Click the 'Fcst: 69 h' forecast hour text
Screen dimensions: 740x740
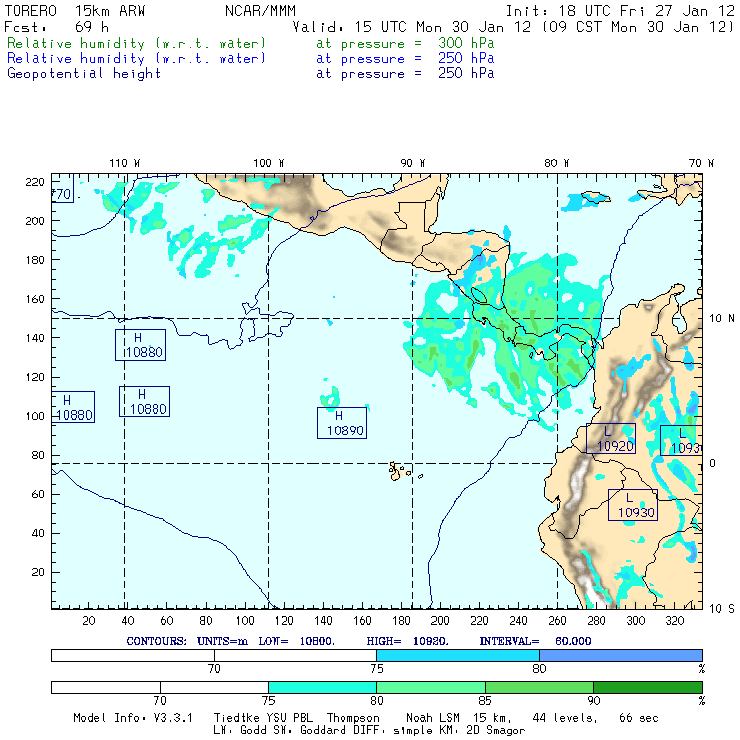(56, 27)
